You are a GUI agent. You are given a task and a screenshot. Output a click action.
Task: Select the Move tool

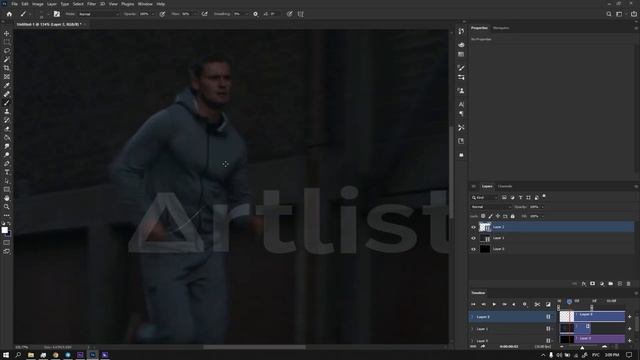click(7, 33)
